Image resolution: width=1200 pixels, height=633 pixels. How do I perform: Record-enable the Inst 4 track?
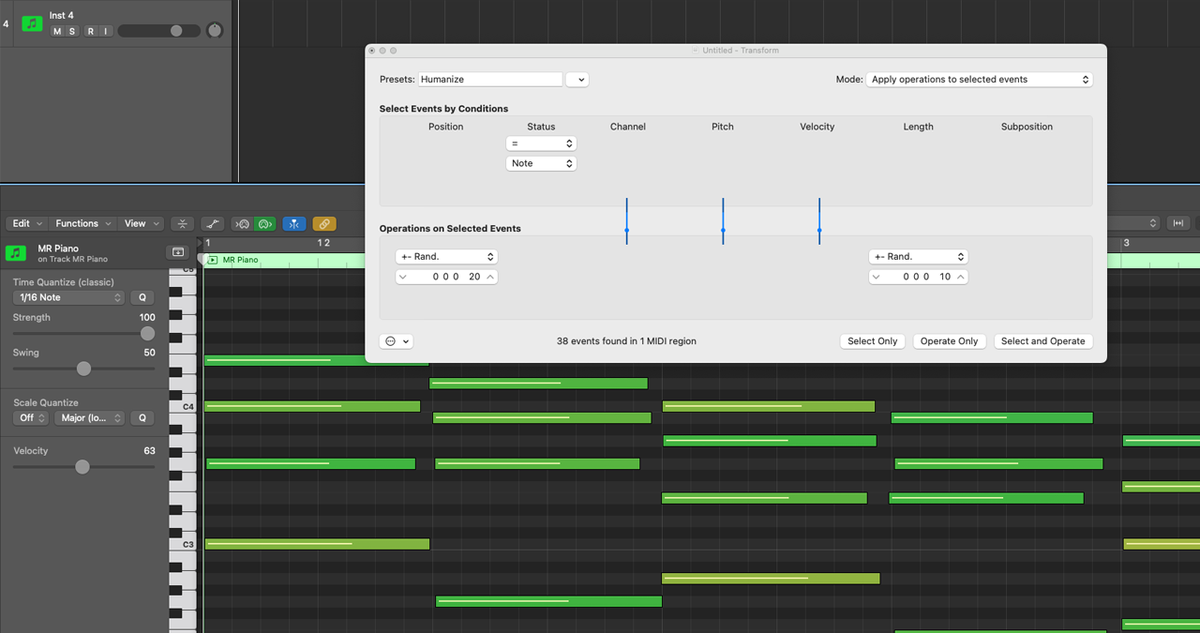tap(89, 31)
